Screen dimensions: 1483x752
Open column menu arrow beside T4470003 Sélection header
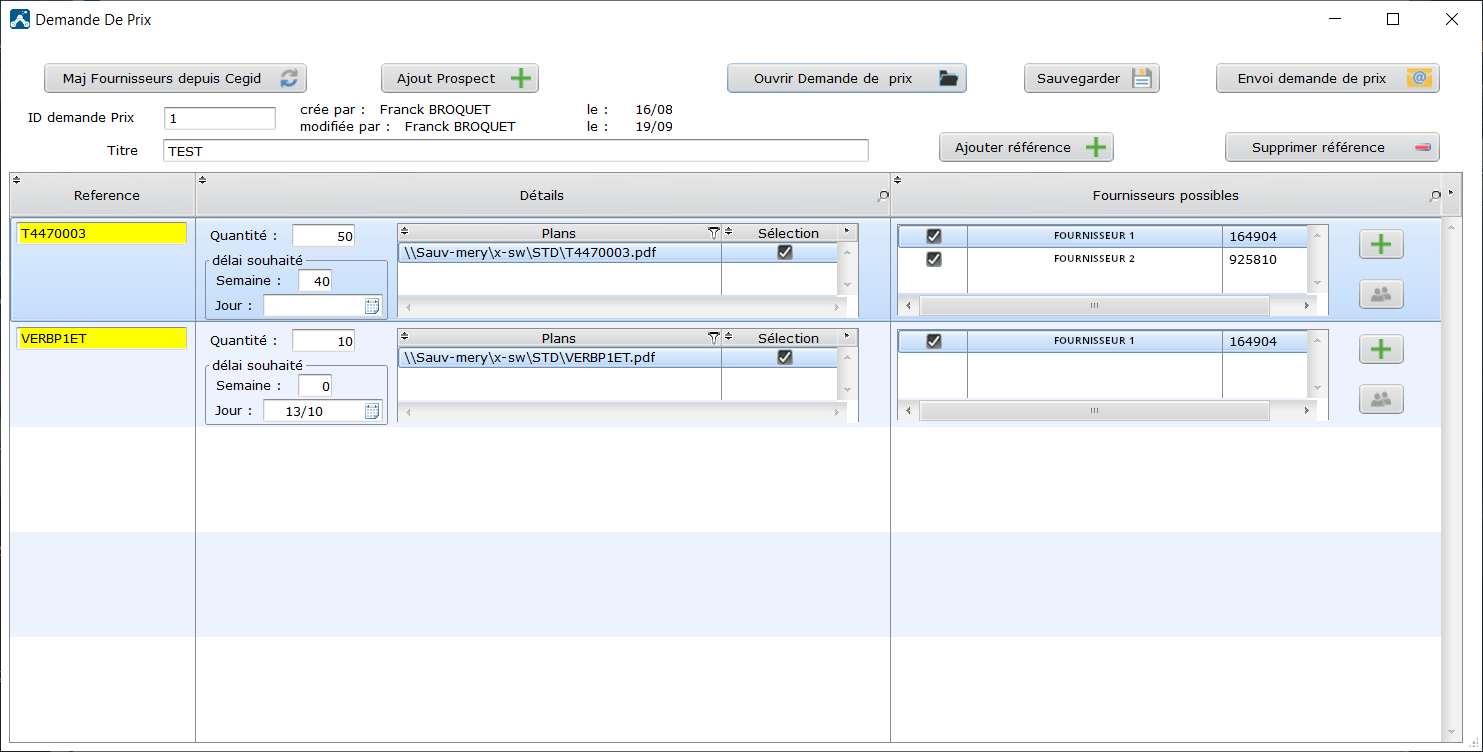tap(847, 232)
